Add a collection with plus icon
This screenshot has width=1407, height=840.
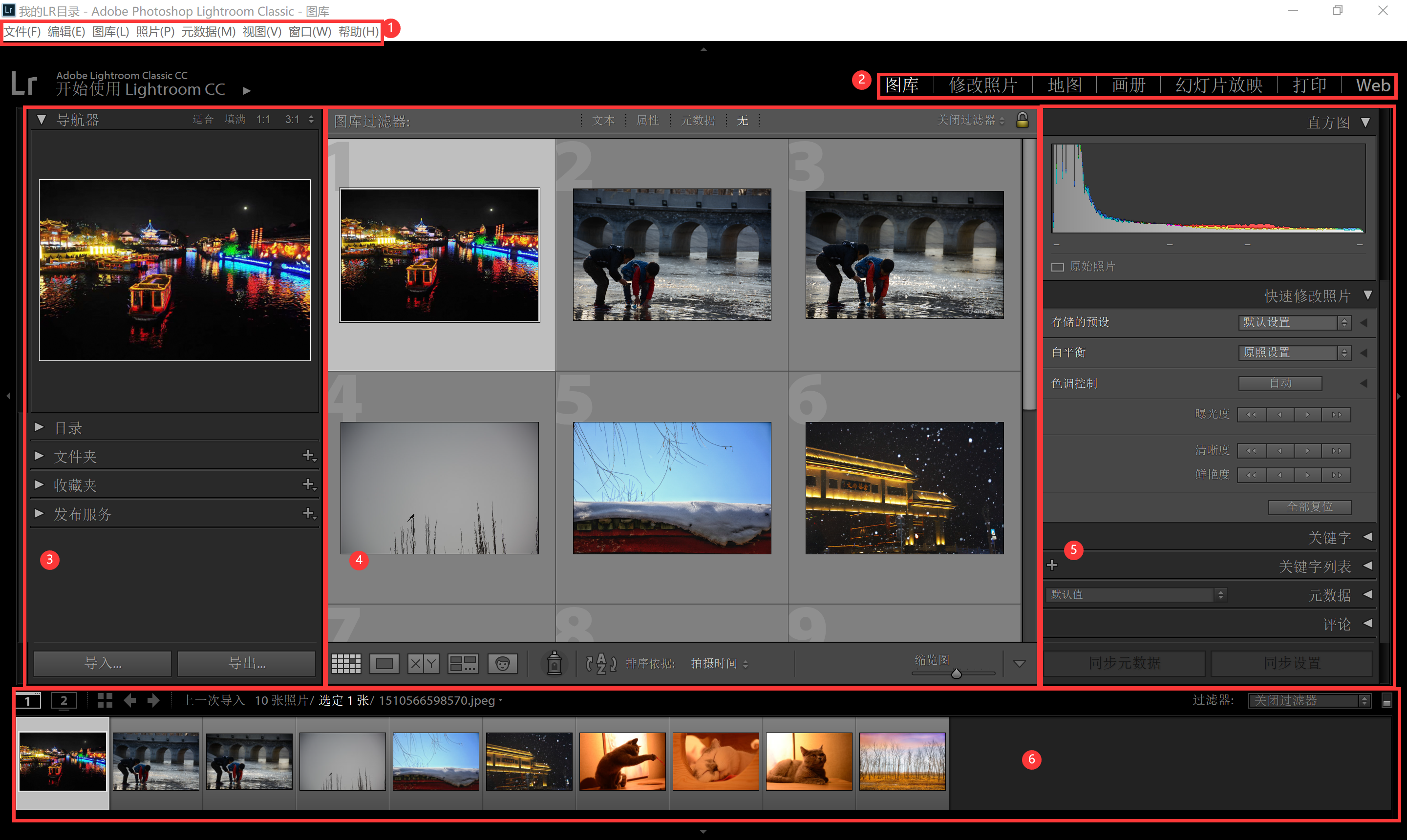309,484
